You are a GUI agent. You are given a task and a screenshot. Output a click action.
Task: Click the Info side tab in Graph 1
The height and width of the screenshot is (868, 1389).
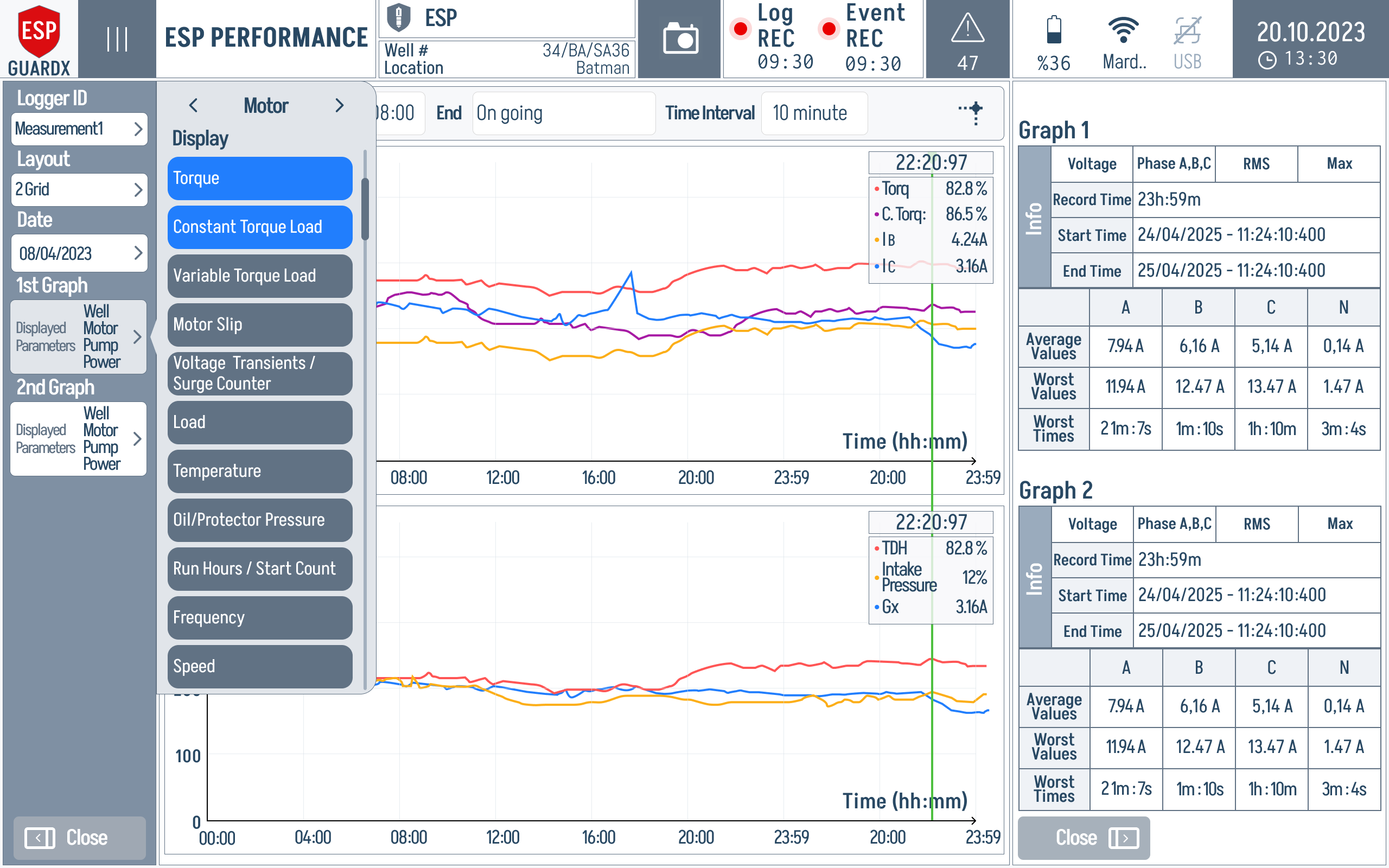click(1034, 217)
